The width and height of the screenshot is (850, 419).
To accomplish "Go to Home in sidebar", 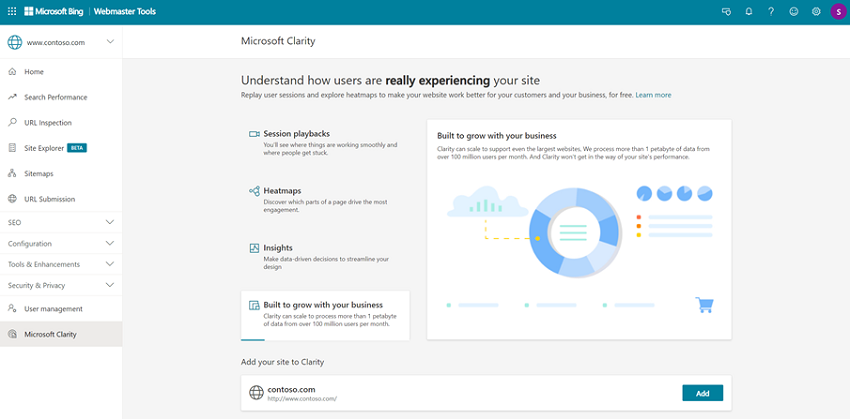I will [x=61, y=72].
